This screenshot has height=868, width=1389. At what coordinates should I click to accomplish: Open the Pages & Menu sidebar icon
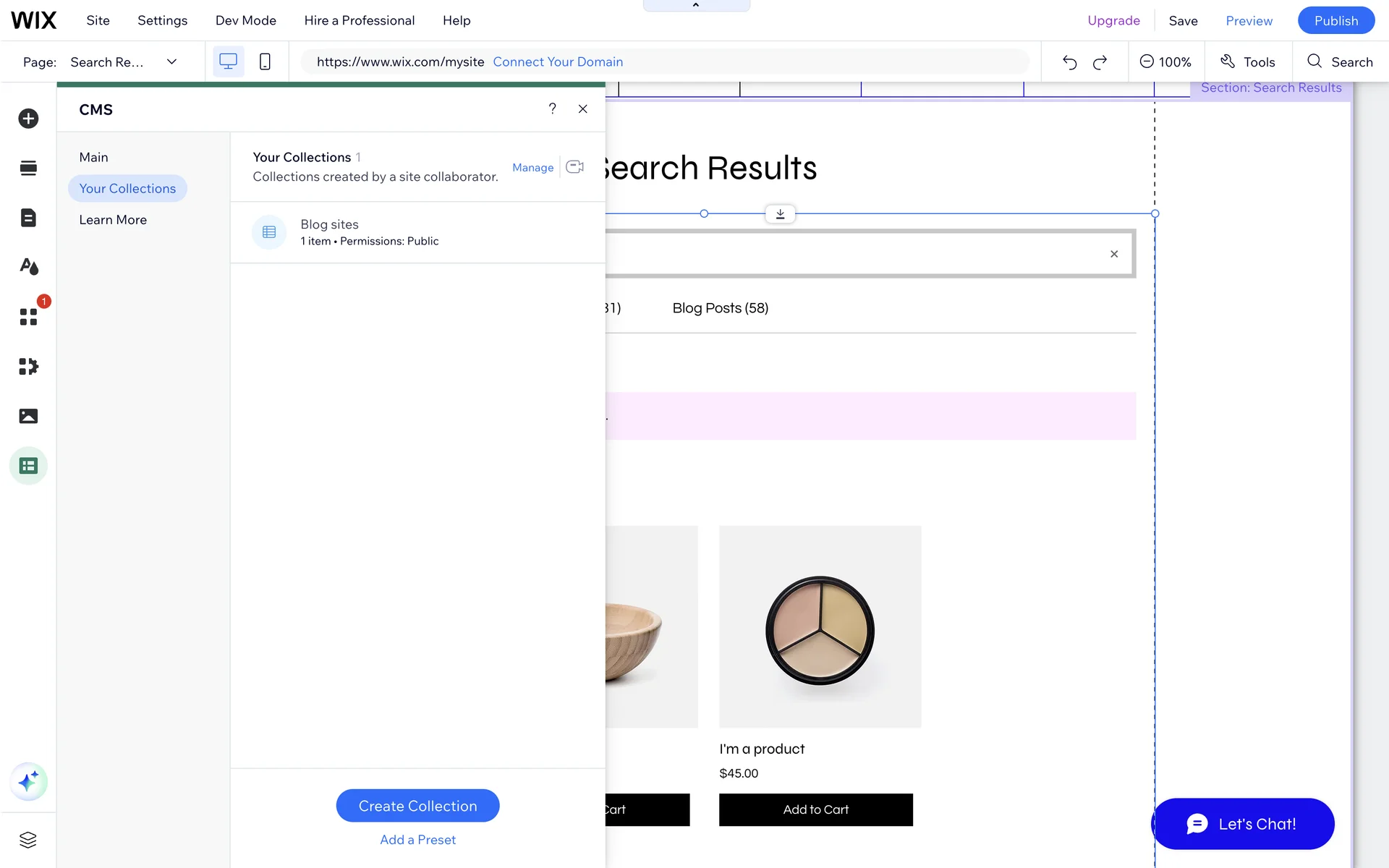[28, 218]
